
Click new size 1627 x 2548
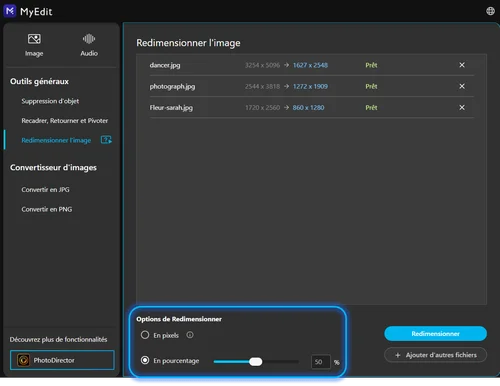click(310, 65)
